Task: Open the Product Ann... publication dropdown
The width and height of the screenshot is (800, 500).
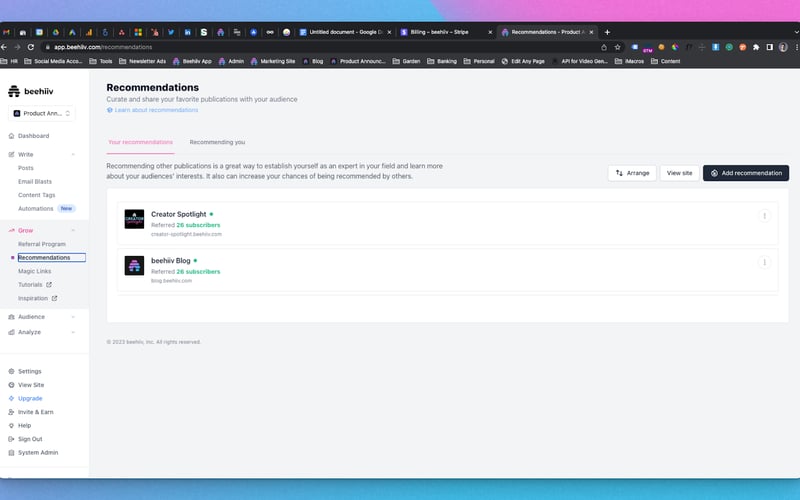Action: (x=42, y=113)
